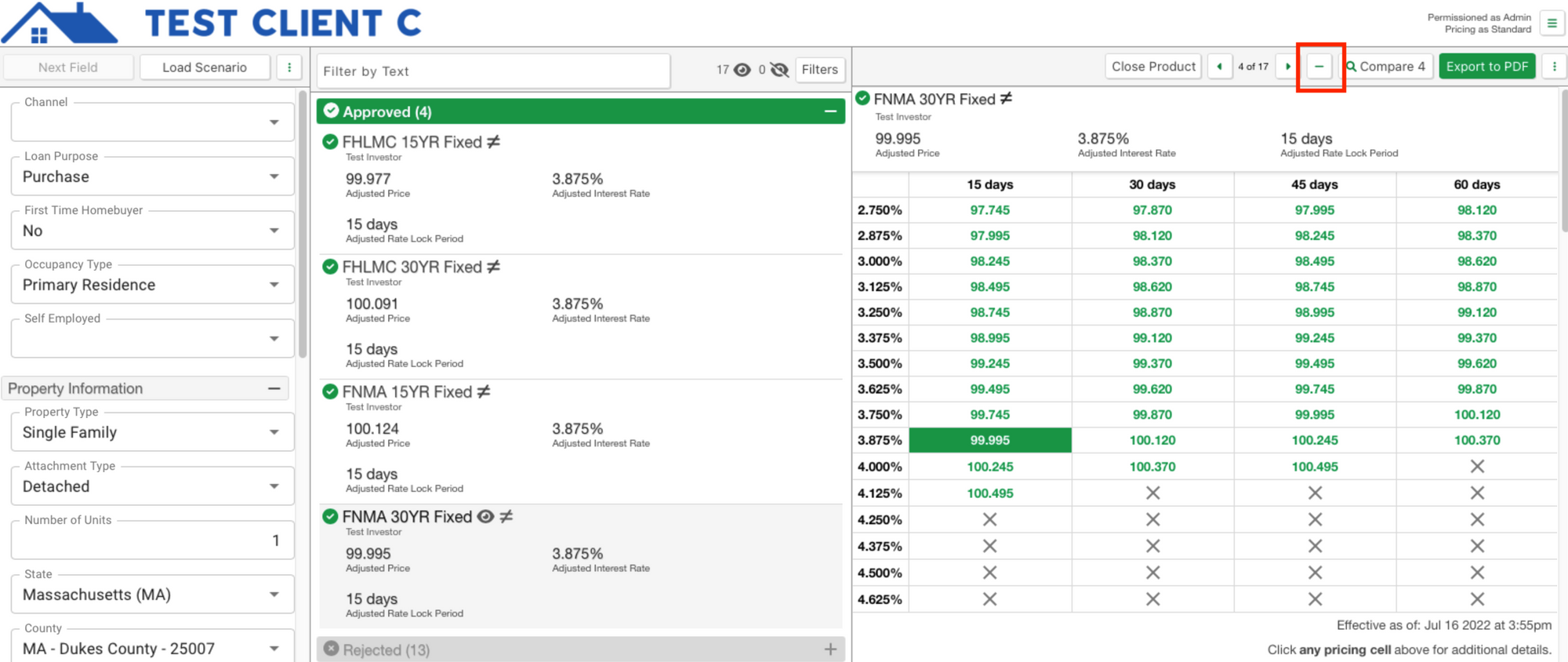The height and width of the screenshot is (662, 1568).
Task: Click Close Product button
Action: [x=1153, y=67]
